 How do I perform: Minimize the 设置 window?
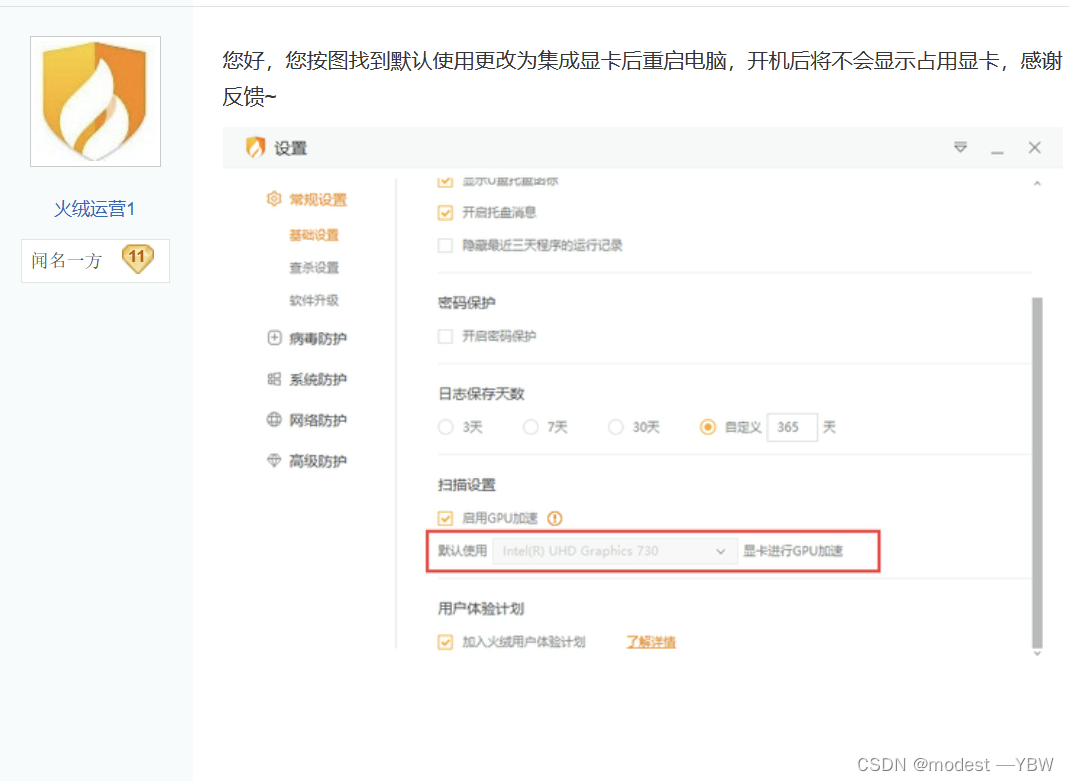[997, 153]
